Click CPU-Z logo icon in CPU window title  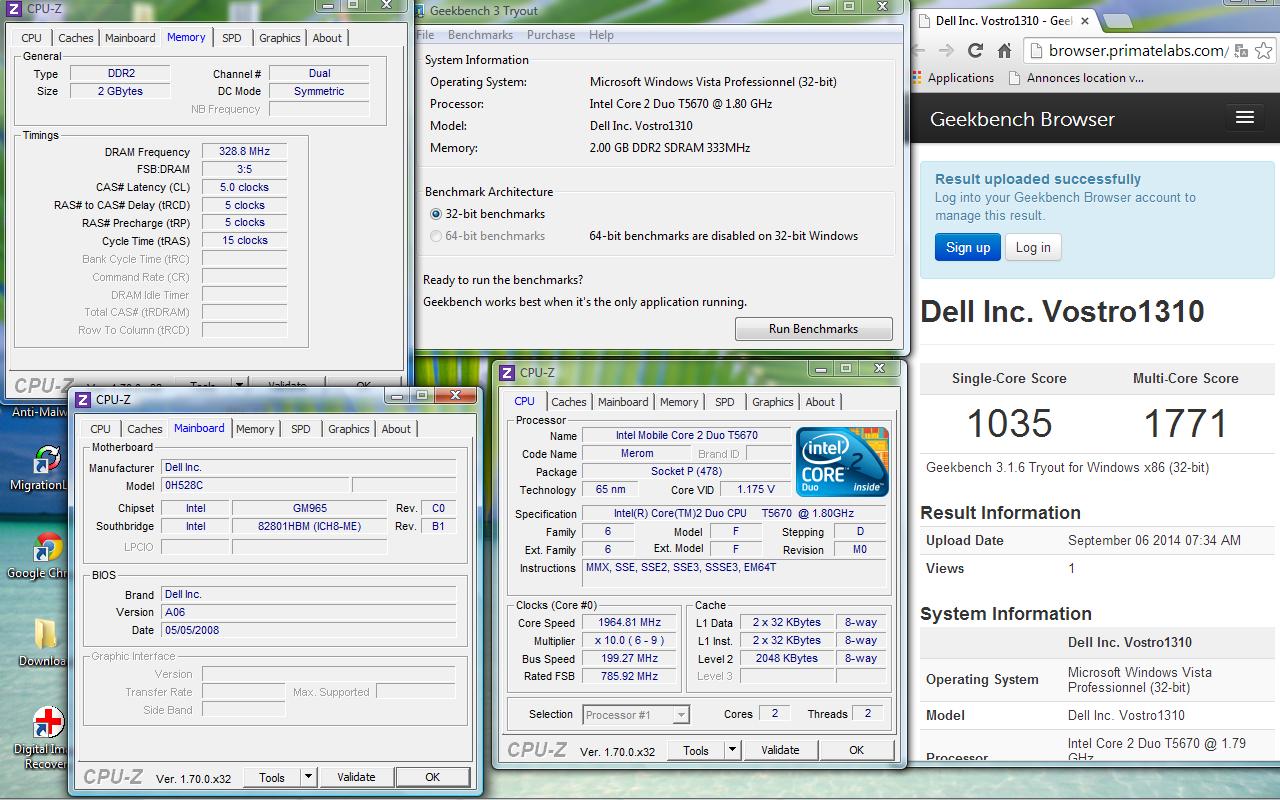click(508, 372)
